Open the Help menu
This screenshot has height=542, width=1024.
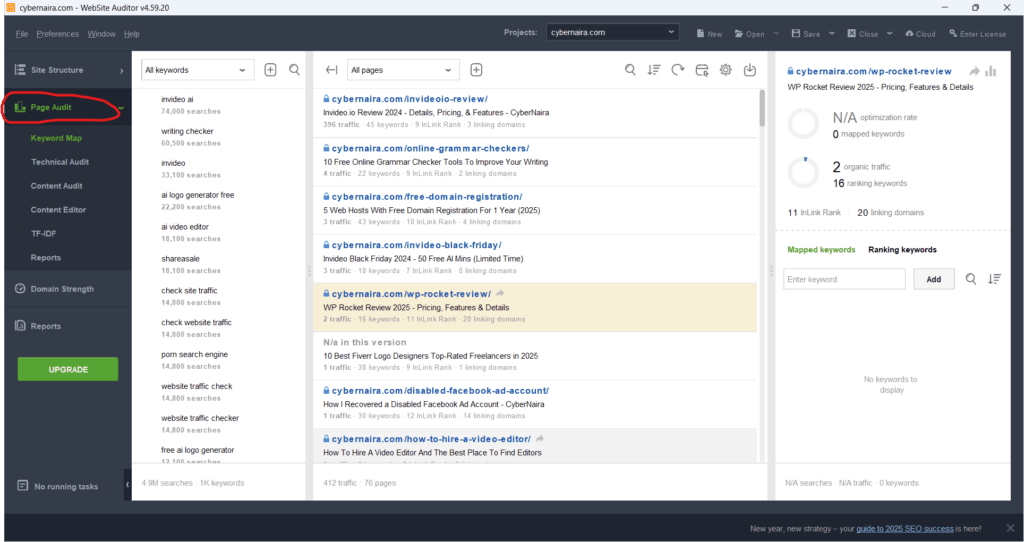coord(131,34)
